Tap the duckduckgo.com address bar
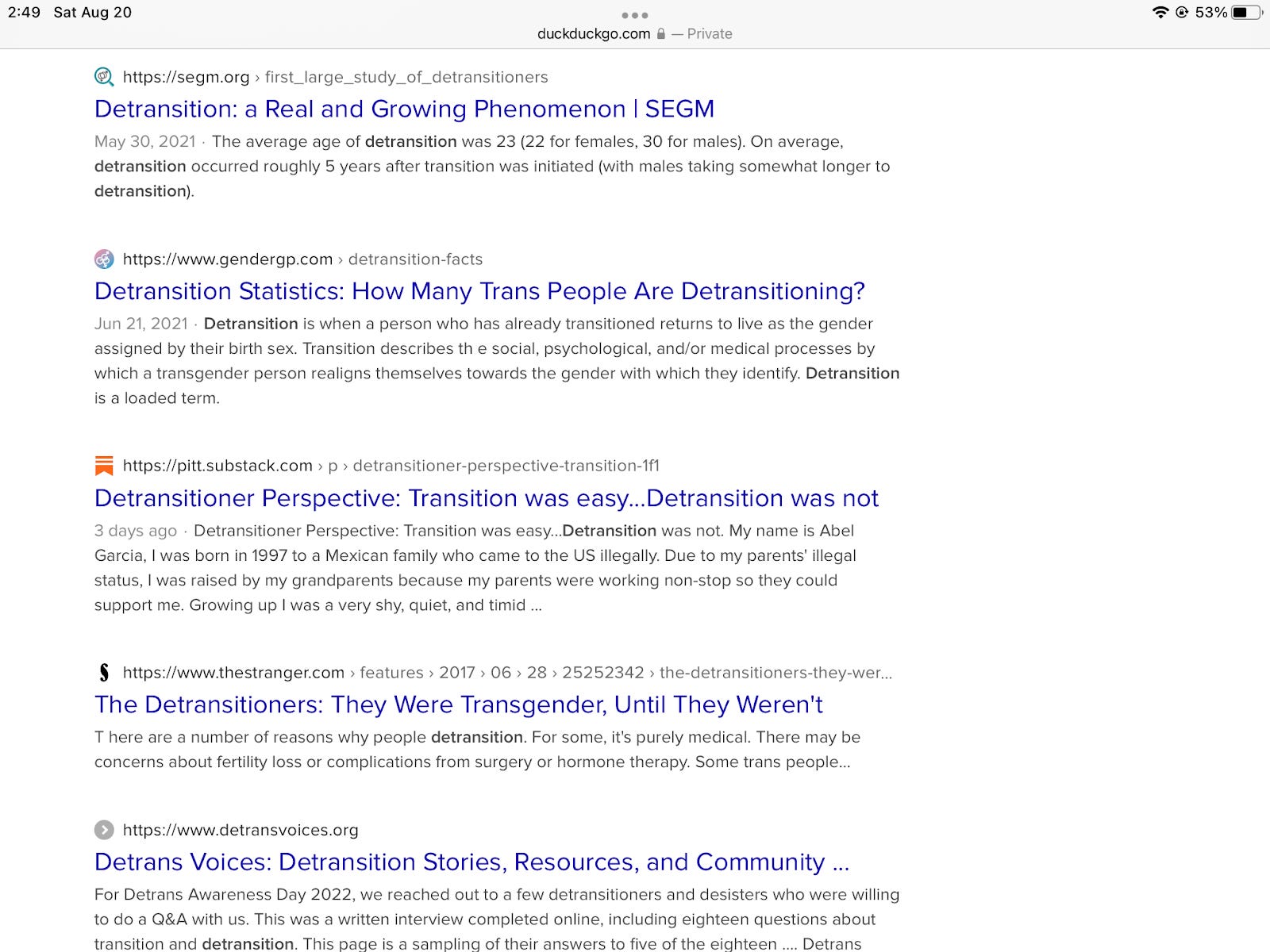 [635, 34]
